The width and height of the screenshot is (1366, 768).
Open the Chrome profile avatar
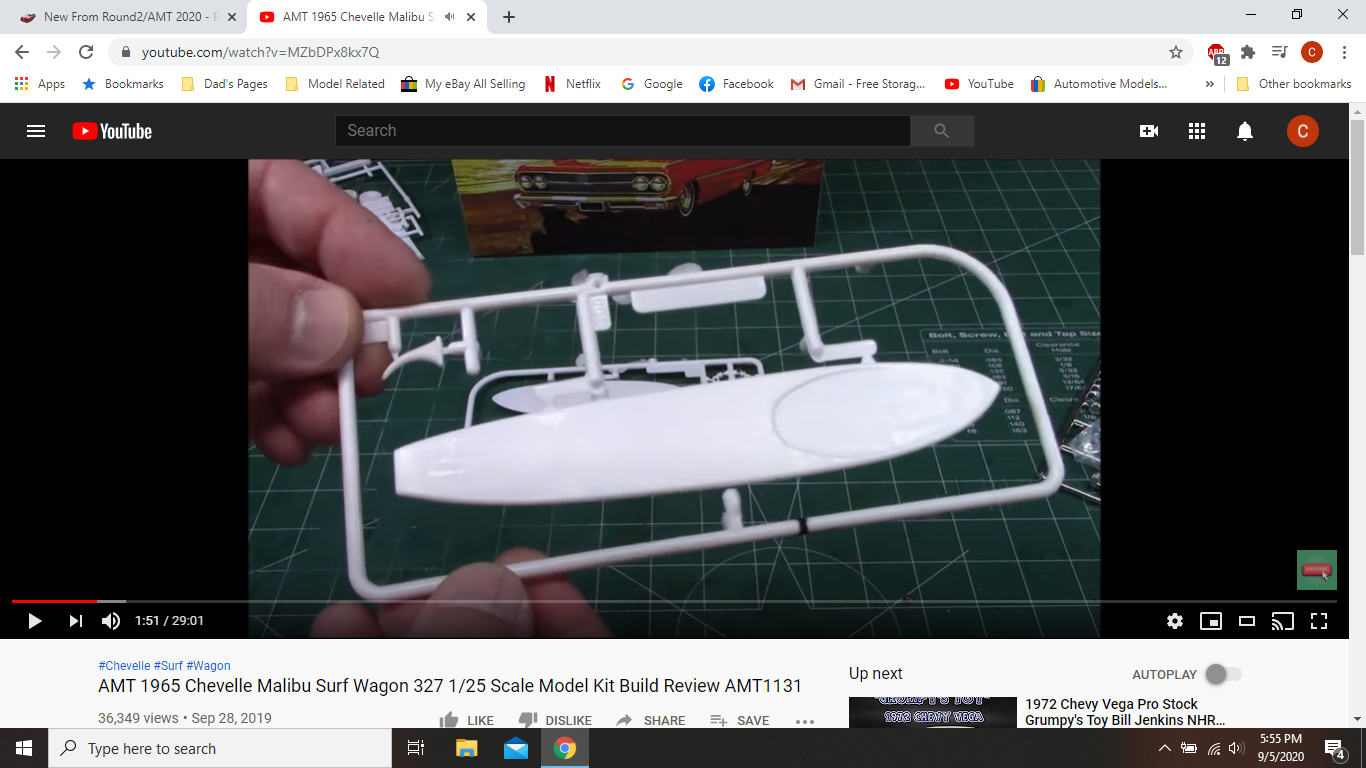click(1312, 52)
